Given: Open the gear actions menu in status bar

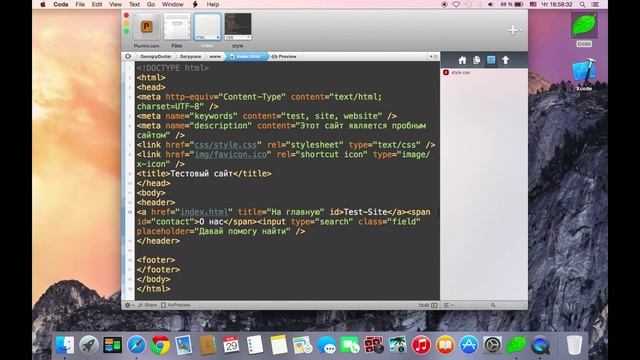Looking at the screenshot, I should 129,305.
